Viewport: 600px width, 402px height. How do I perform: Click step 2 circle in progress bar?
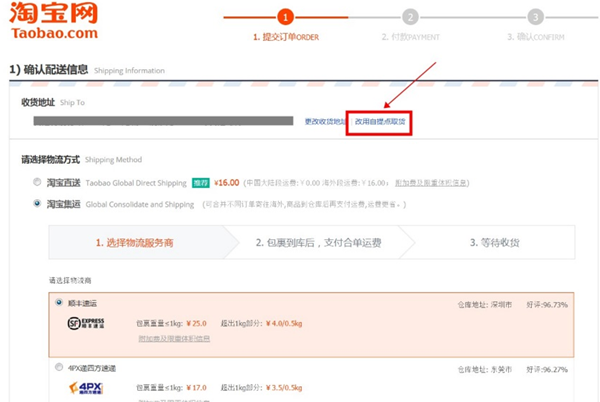click(410, 17)
